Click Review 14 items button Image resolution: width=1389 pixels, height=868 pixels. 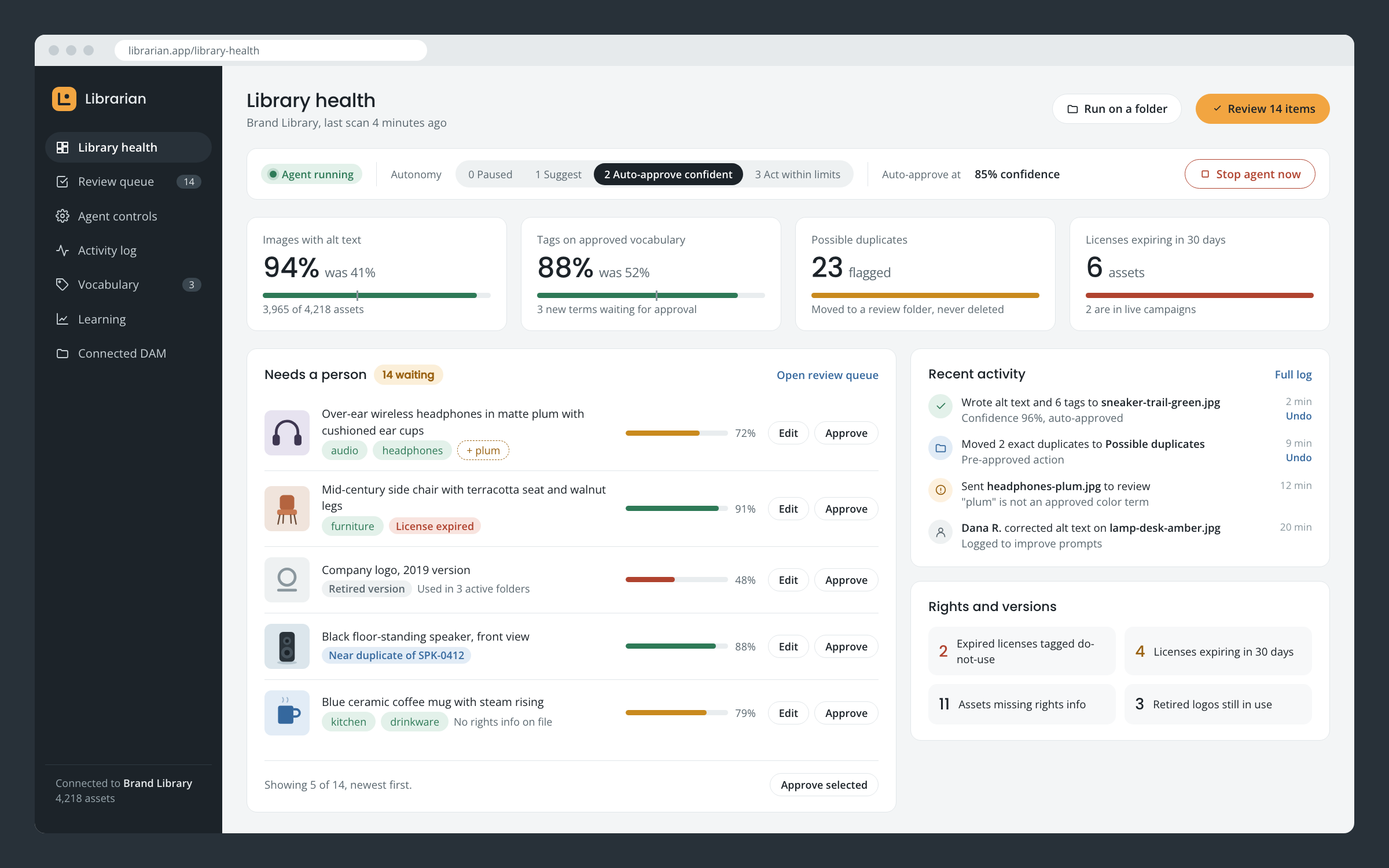pyautogui.click(x=1262, y=109)
